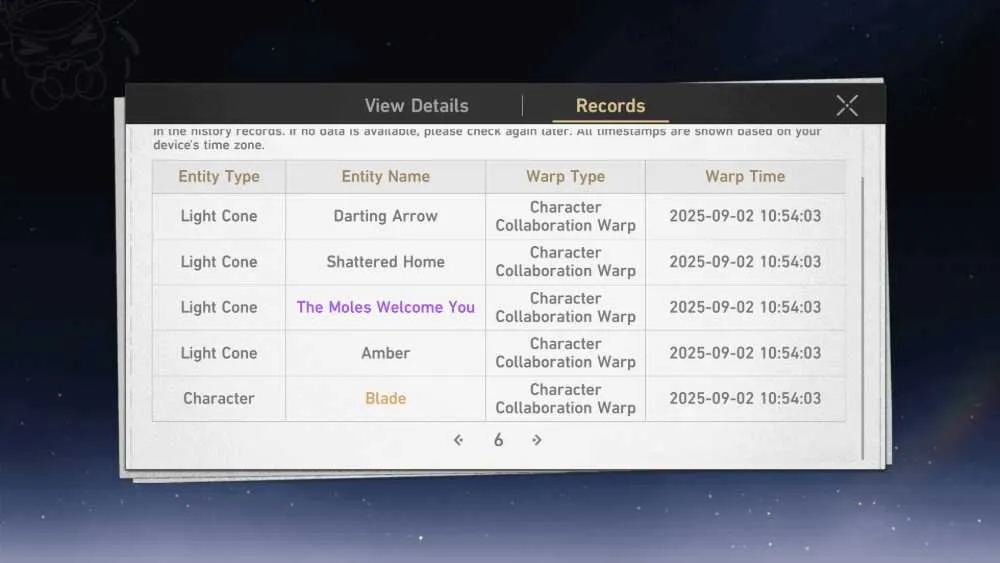
Task: Go to the previous records page arrow
Action: pos(458,440)
